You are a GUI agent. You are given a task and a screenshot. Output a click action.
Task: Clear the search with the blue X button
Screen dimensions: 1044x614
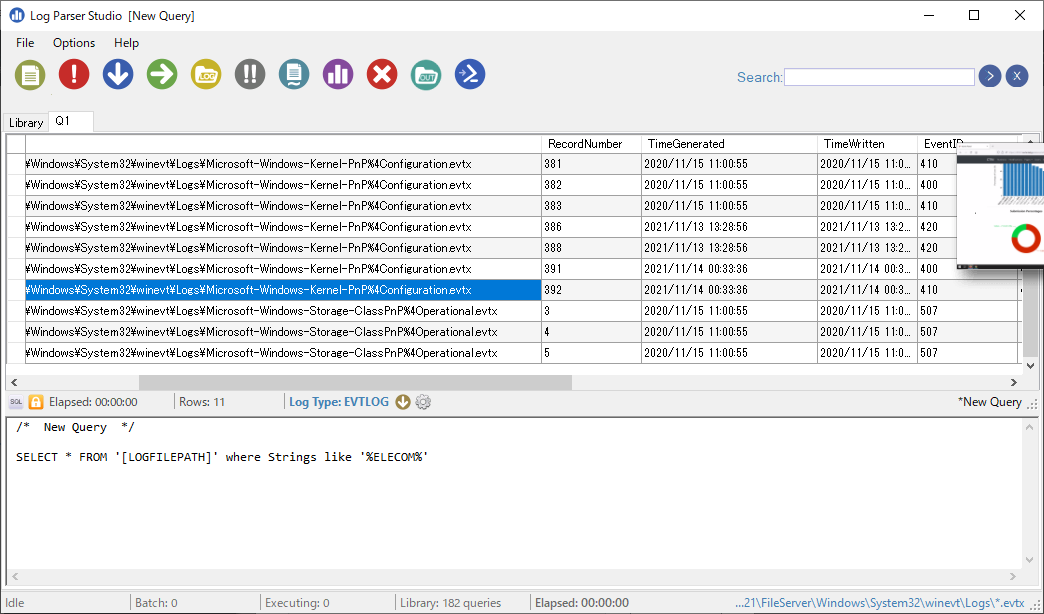click(1017, 76)
